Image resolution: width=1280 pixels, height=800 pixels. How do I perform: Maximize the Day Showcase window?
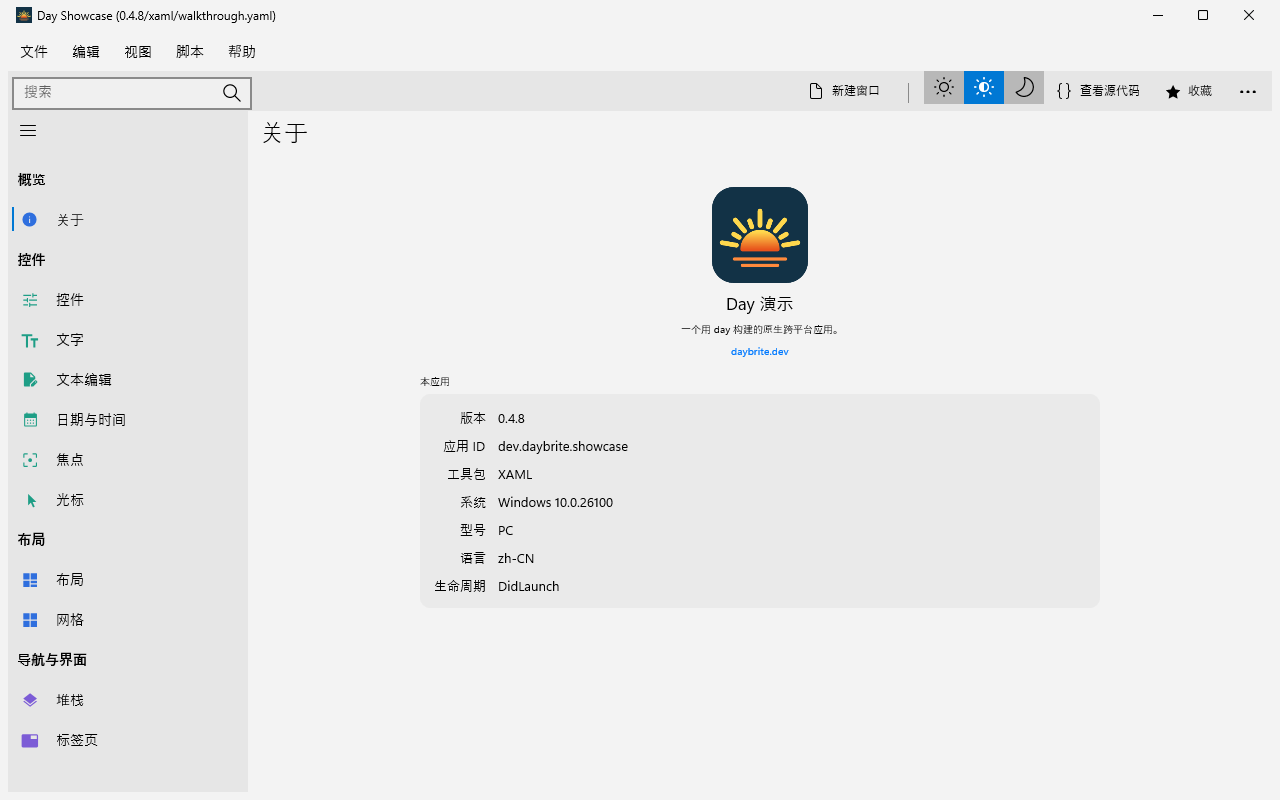(1203, 15)
